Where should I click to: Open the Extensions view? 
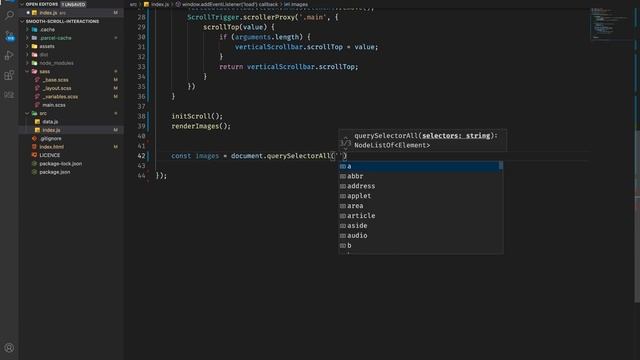9,75
